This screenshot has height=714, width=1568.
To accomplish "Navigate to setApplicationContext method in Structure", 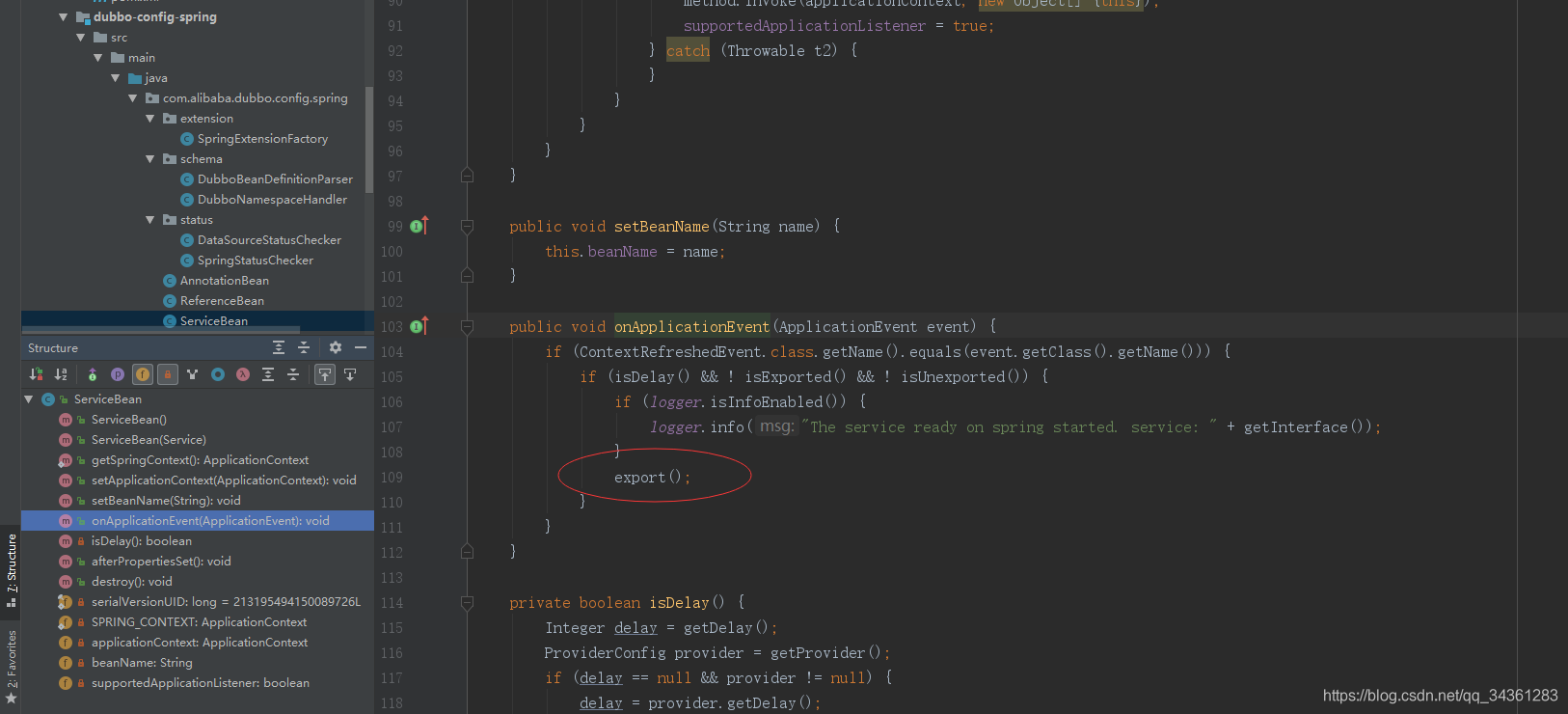I will pos(224,481).
